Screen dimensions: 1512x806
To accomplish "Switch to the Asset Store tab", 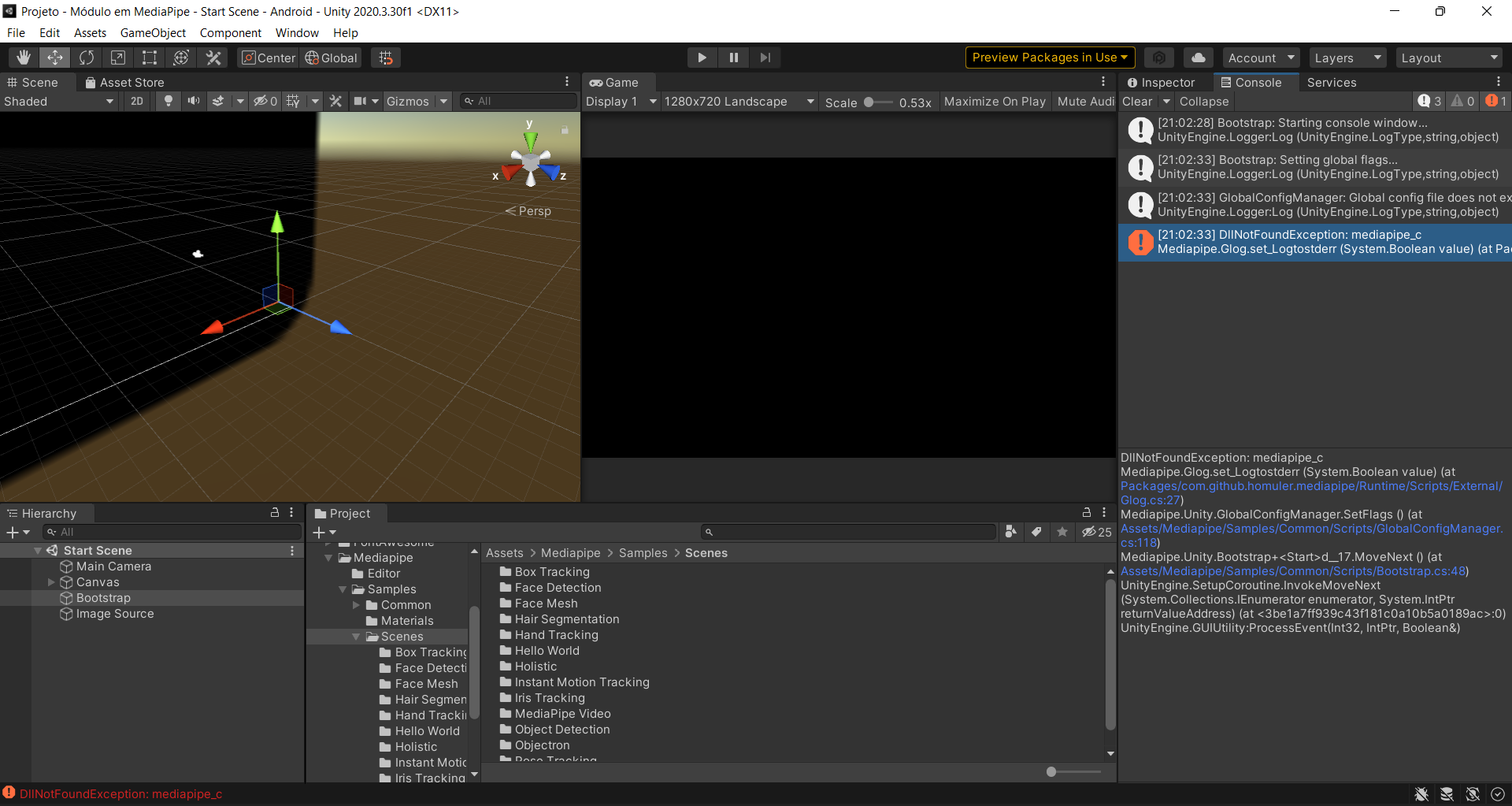I will [124, 83].
